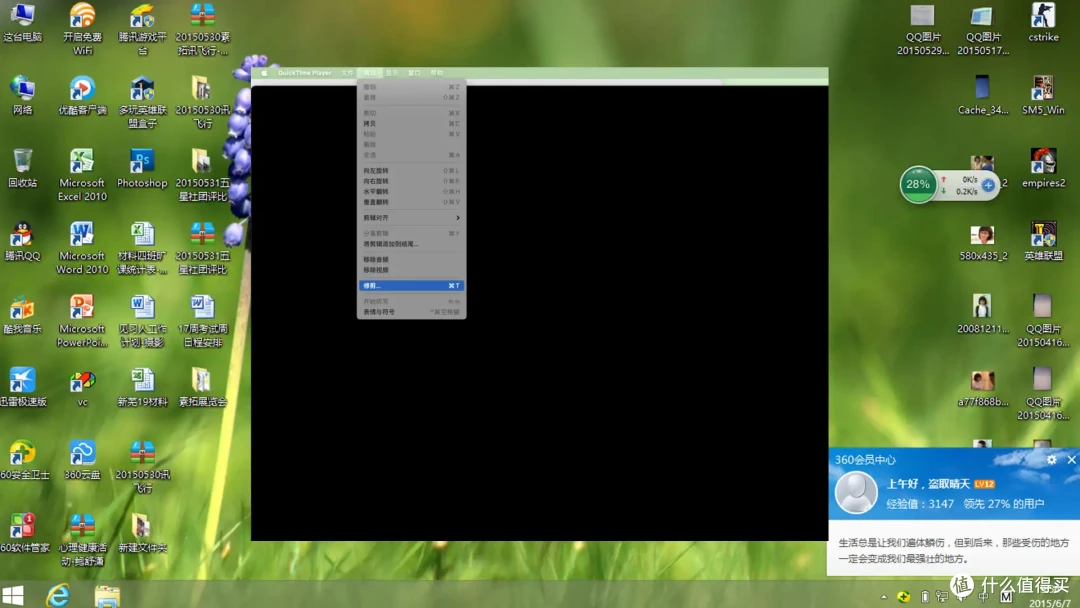
Task: Launch 英雄联盟 game shortcut
Action: 1043,242
